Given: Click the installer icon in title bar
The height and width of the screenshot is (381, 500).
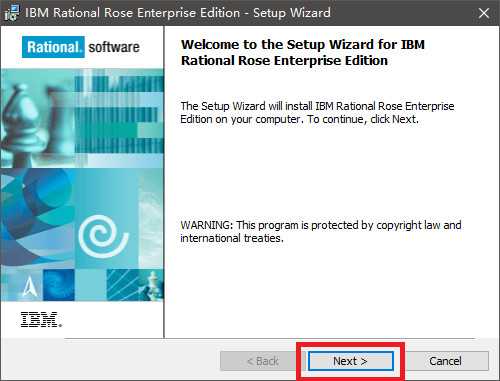Looking at the screenshot, I should (12, 13).
